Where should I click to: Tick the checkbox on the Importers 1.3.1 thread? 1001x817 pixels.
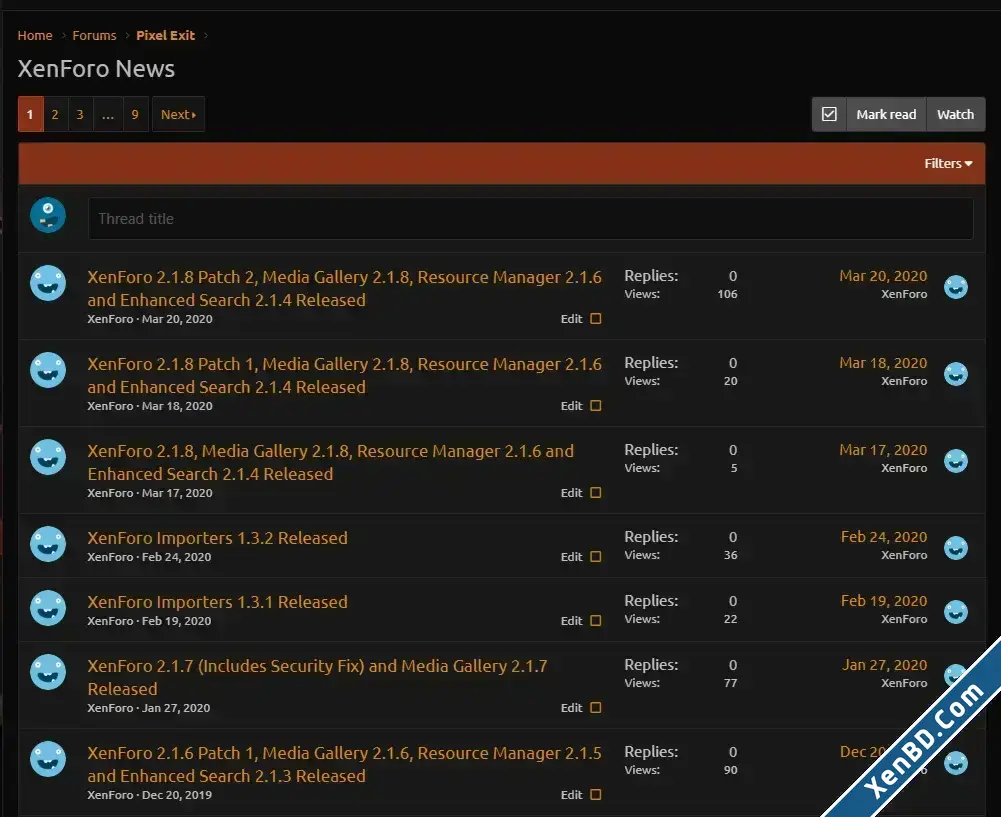(x=596, y=620)
